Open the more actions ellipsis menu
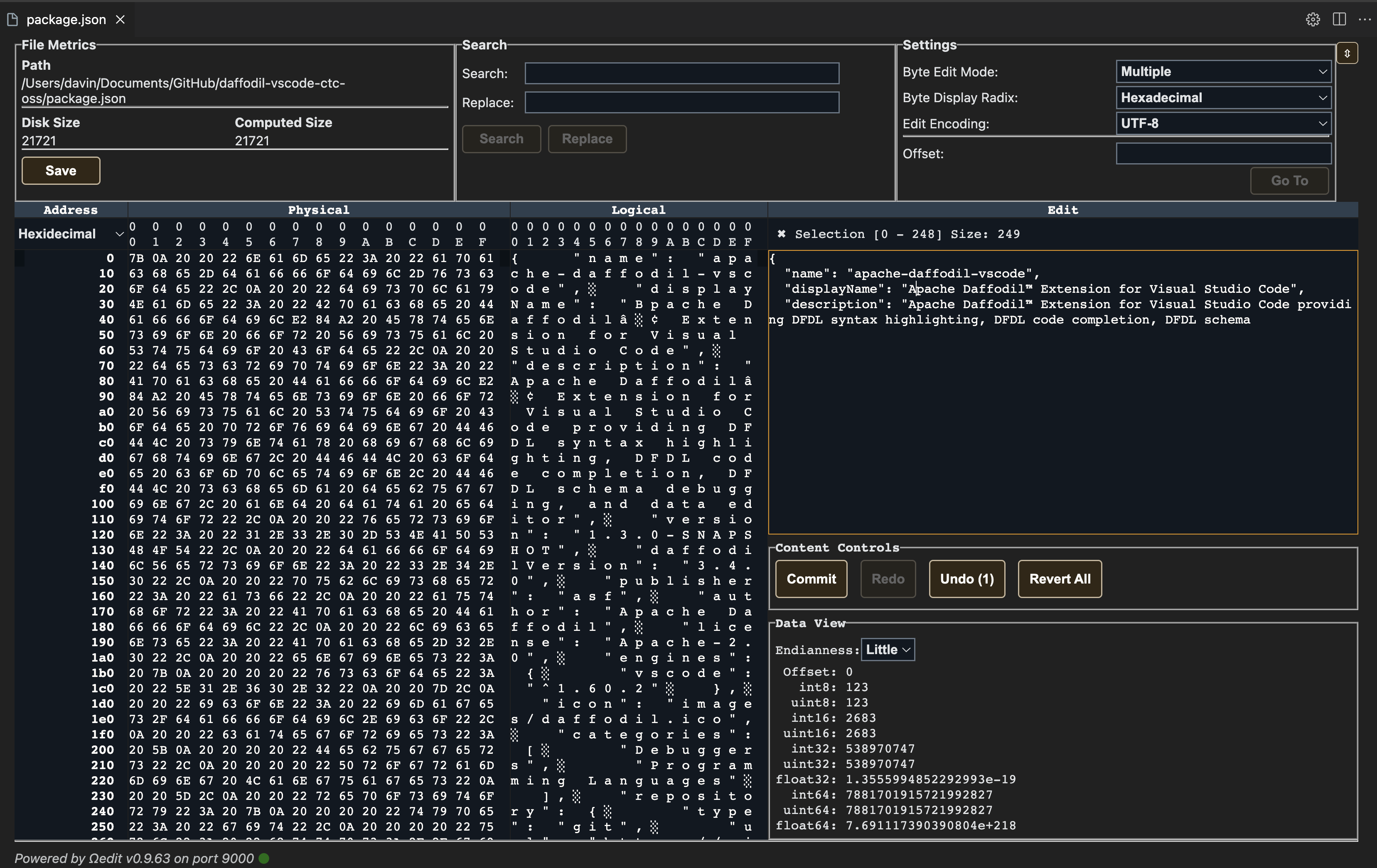This screenshot has width=1377, height=868. (x=1365, y=20)
